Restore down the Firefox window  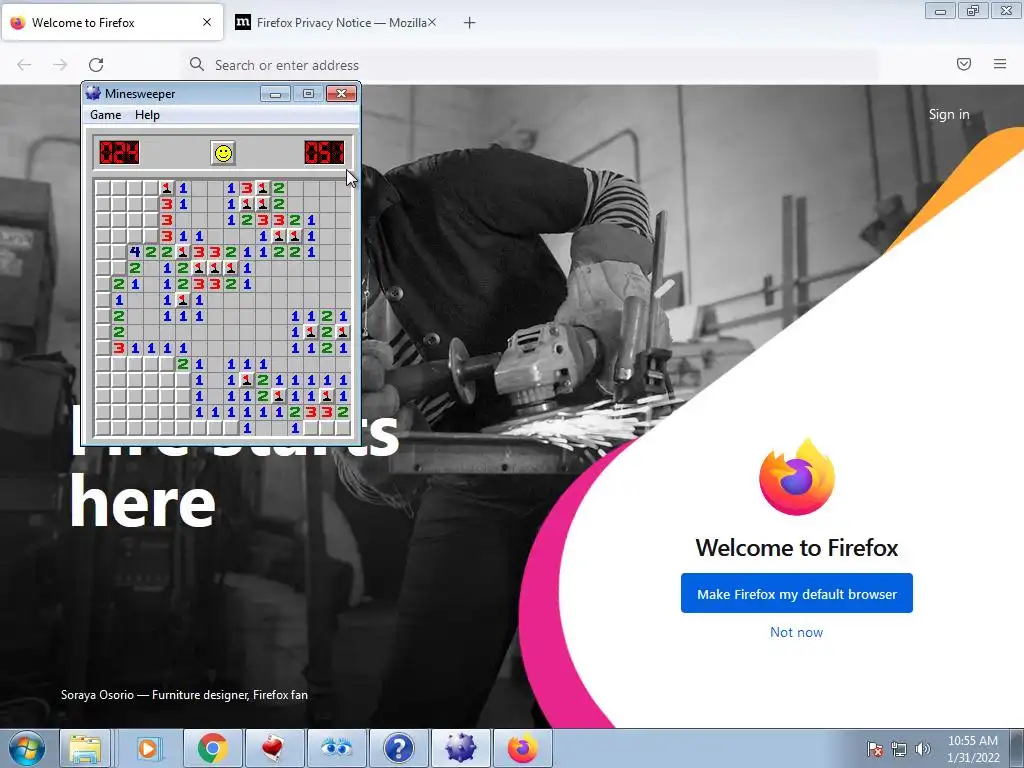(x=973, y=11)
